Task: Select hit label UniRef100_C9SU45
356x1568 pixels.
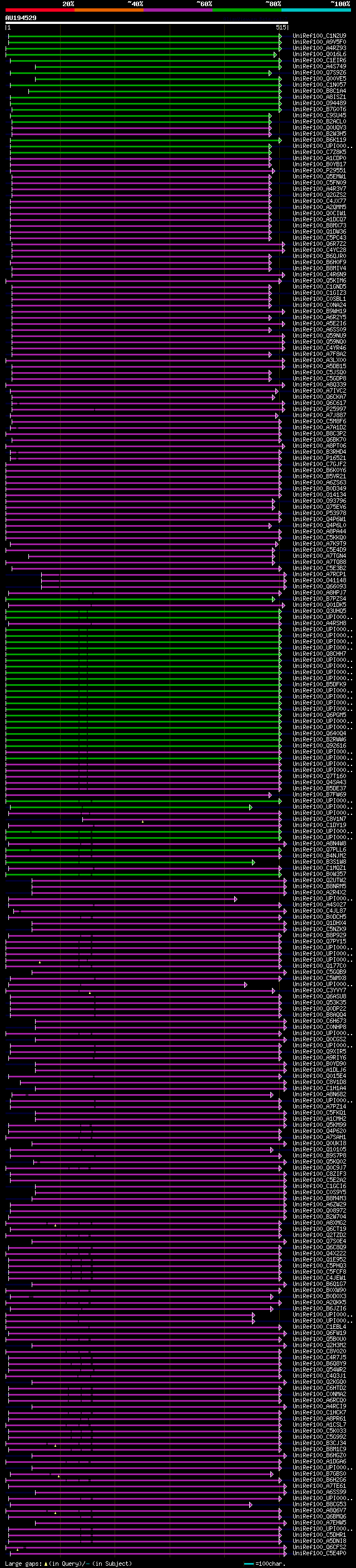Action: tap(319, 116)
